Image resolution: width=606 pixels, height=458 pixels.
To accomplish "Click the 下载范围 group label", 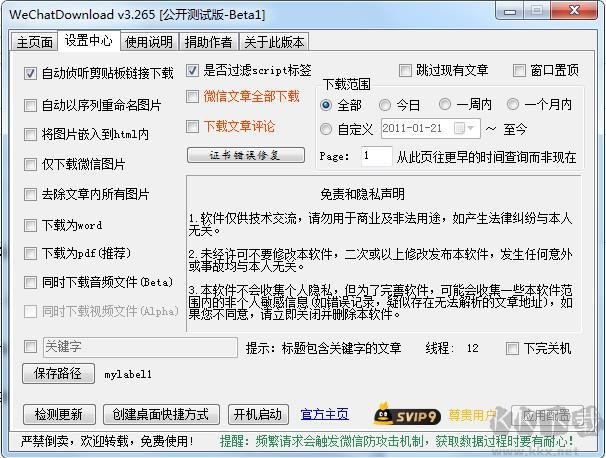I will click(346, 84).
